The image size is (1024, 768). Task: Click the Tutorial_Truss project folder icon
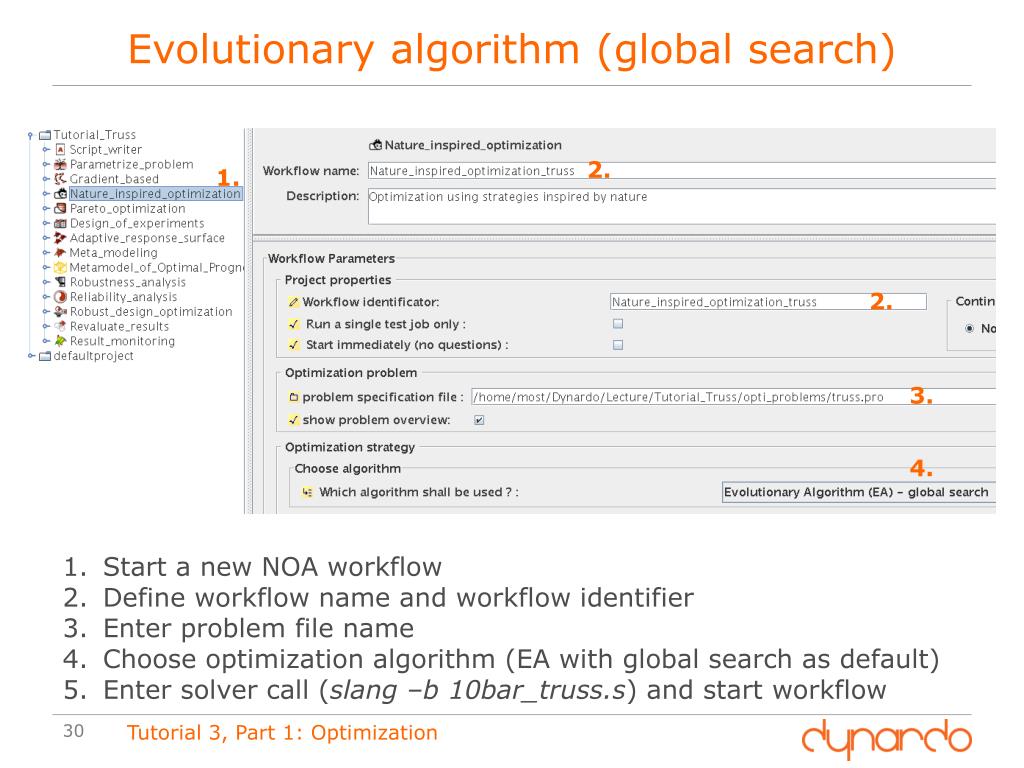tap(44, 135)
